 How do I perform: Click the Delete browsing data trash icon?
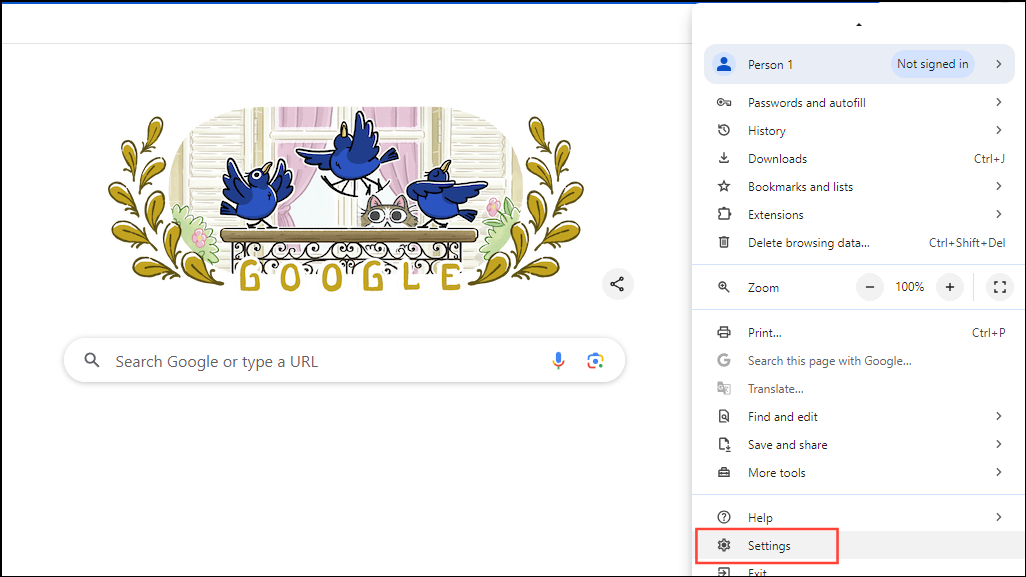[x=725, y=242]
